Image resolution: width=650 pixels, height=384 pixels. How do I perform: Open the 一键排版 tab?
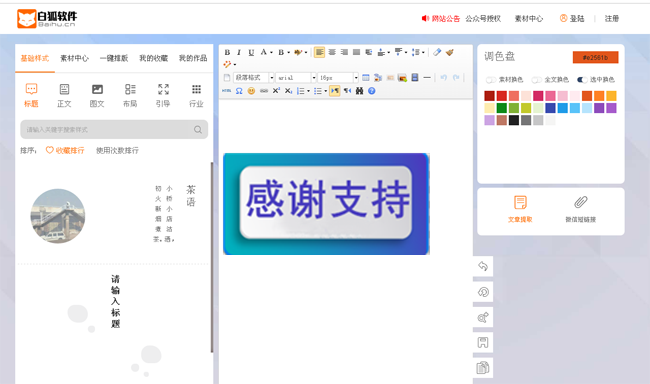(114, 58)
